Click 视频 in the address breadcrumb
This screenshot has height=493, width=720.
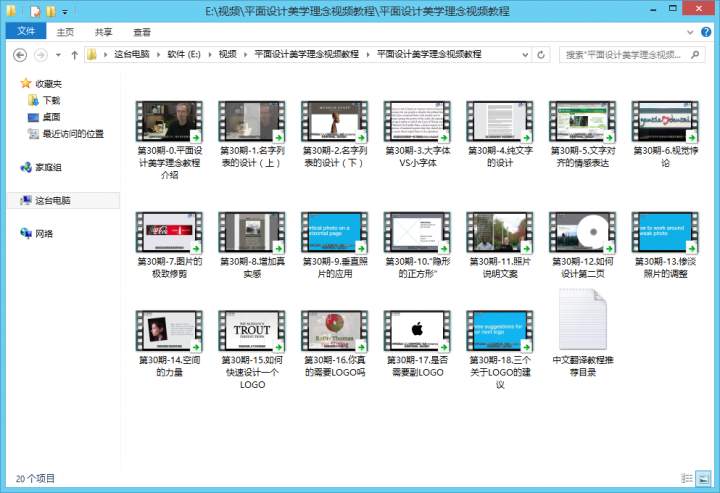click(x=228, y=54)
